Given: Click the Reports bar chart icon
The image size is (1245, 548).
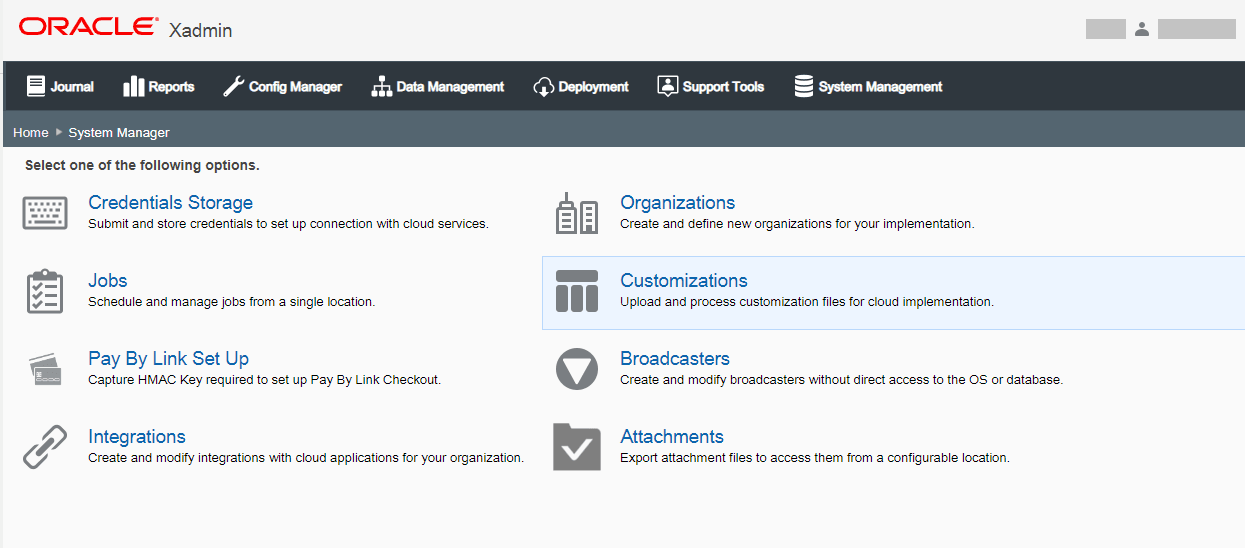Looking at the screenshot, I should coord(134,86).
